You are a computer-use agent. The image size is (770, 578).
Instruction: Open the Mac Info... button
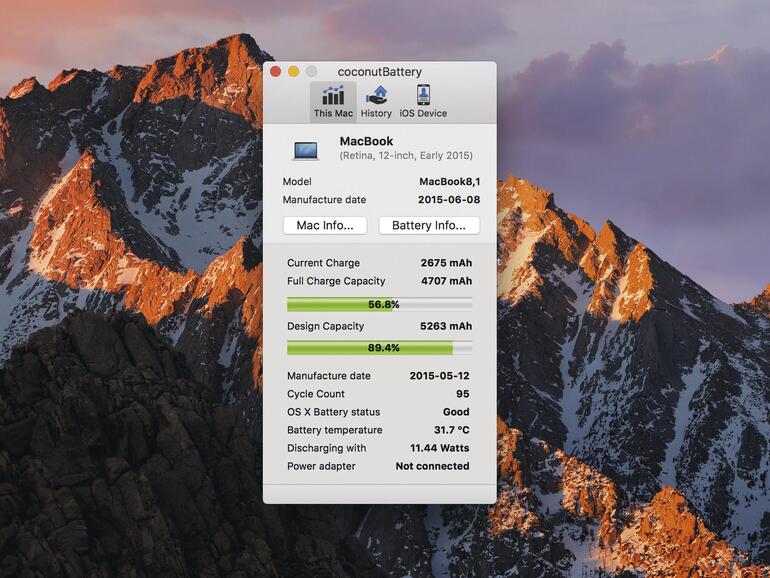(325, 225)
